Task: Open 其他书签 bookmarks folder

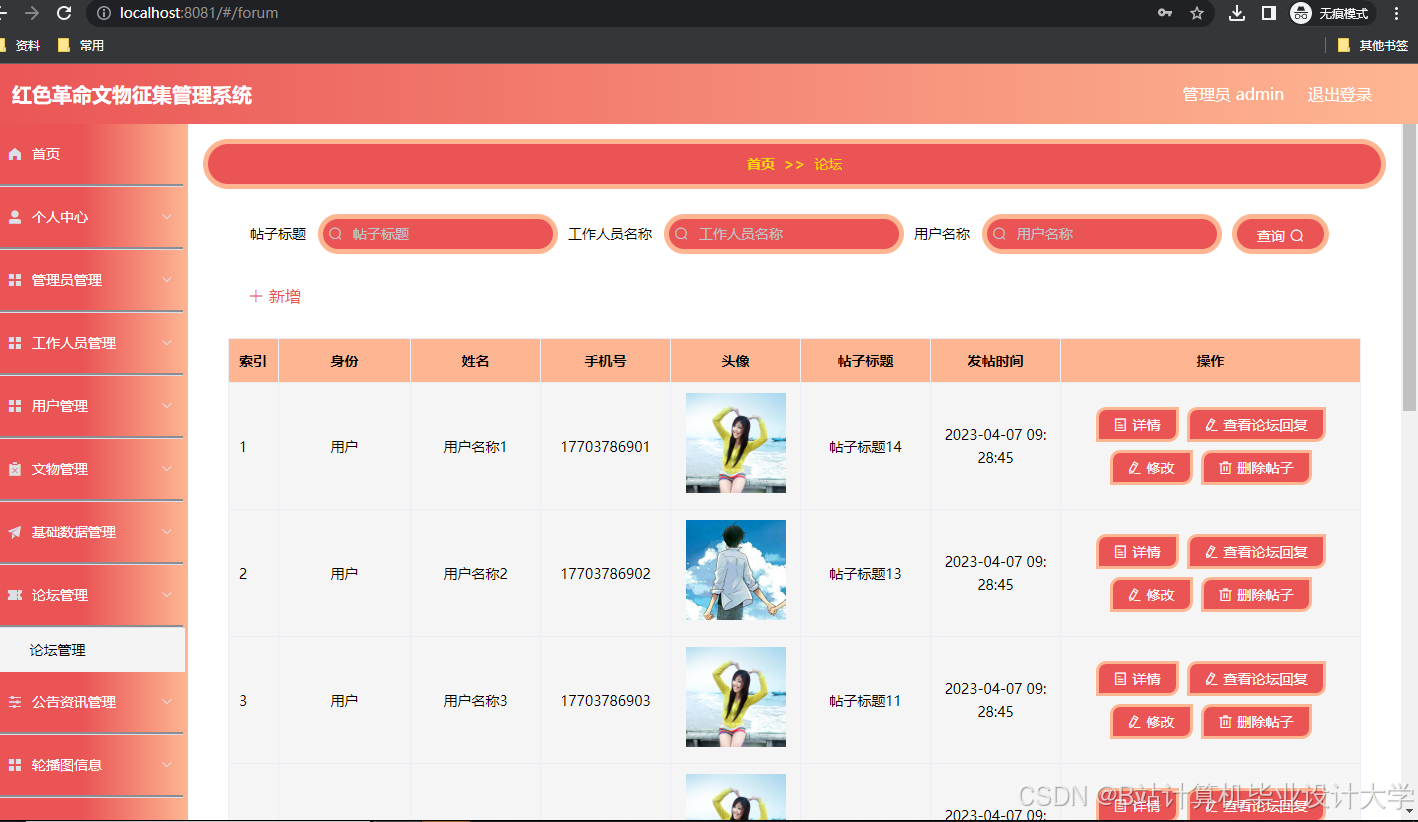Action: coord(1373,45)
